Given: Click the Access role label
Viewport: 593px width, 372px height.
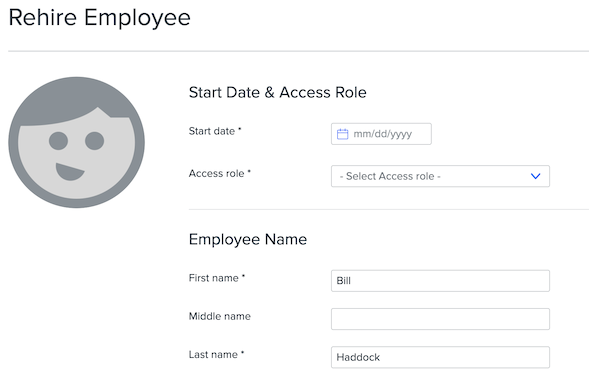Looking at the screenshot, I should click(220, 174).
